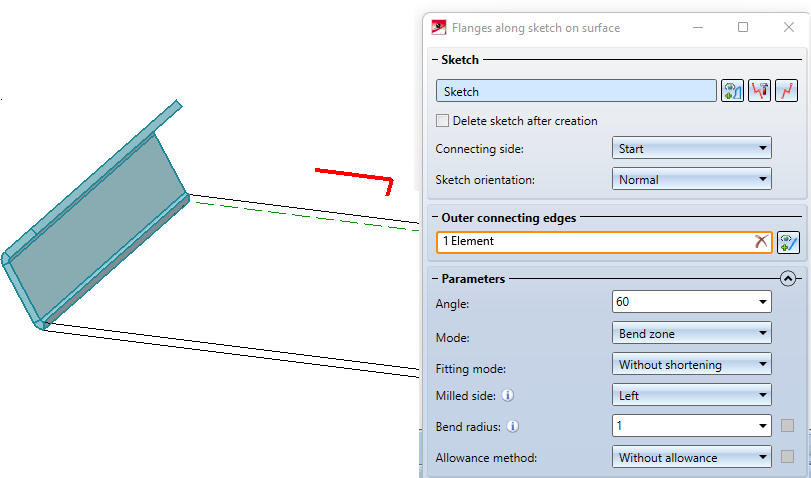The height and width of the screenshot is (478, 811).
Task: Open the Connecting side dropdown
Action: [x=692, y=148]
